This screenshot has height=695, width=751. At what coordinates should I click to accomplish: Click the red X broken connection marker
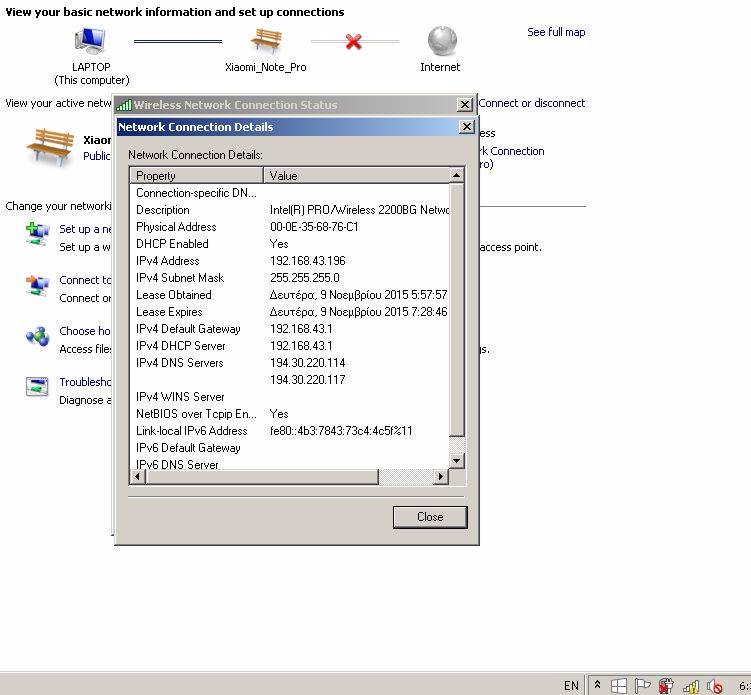click(x=353, y=42)
